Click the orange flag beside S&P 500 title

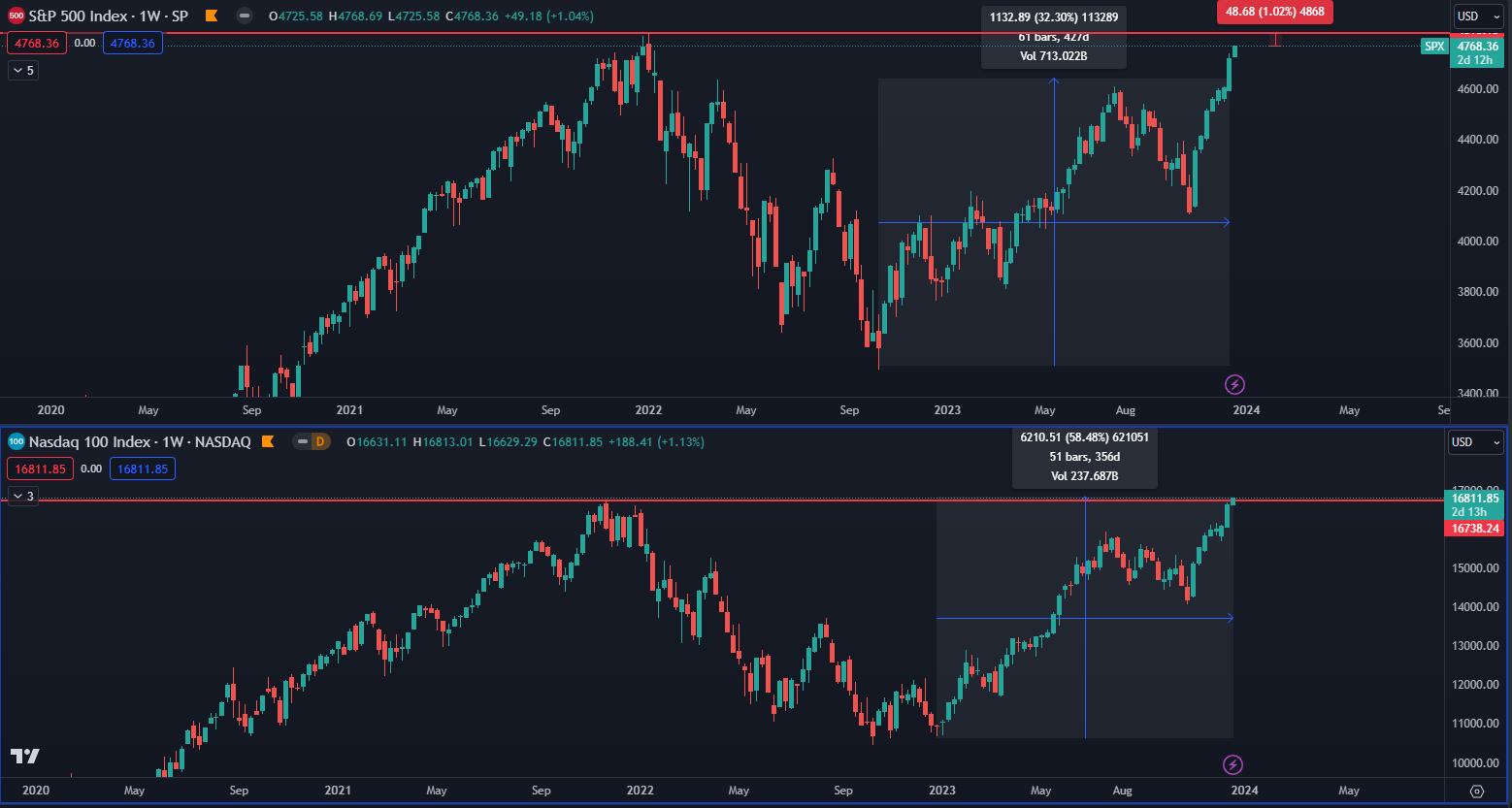212,16
